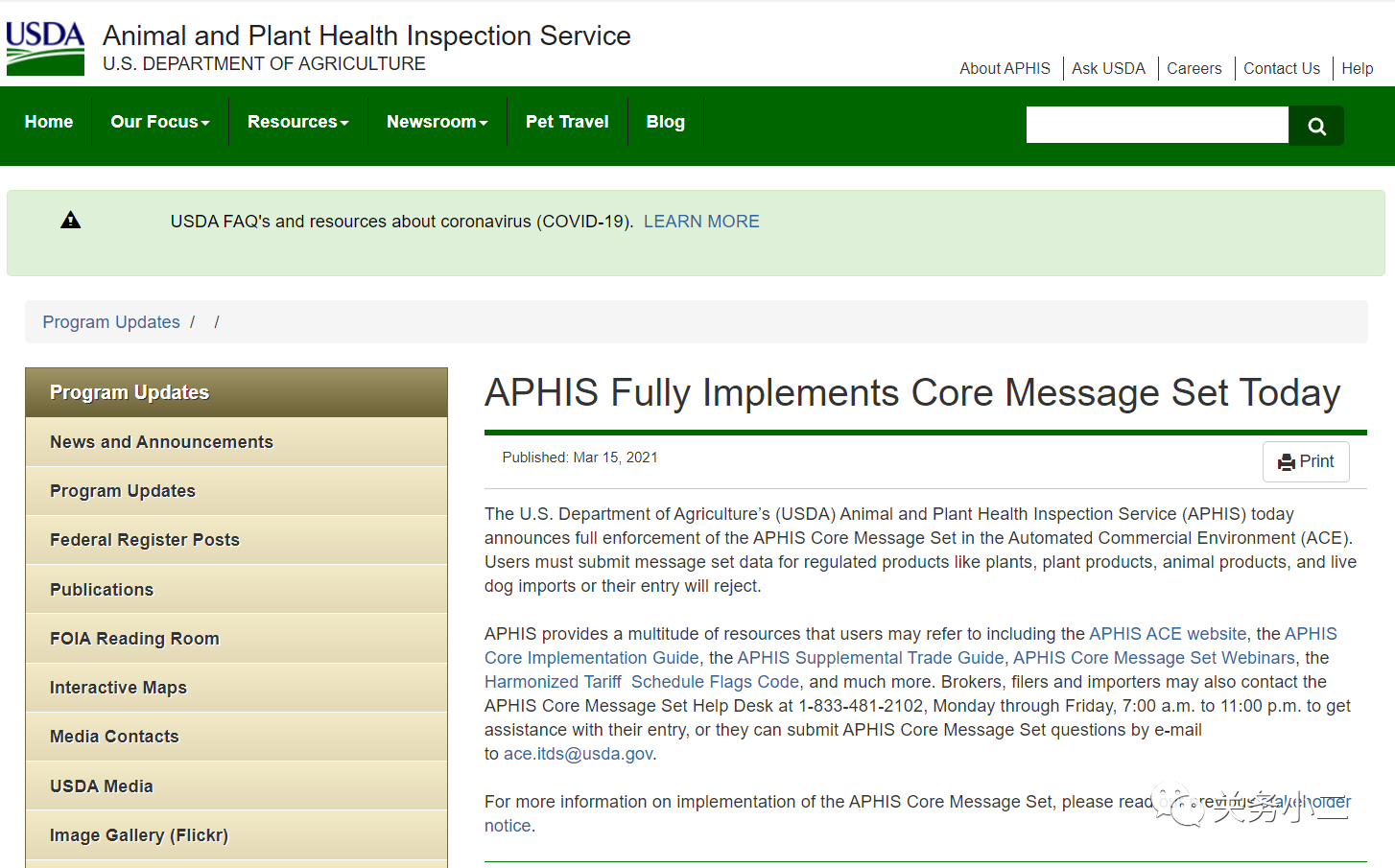1395x868 pixels.
Task: Open Interactive Maps in the sidebar
Action: pos(236,688)
